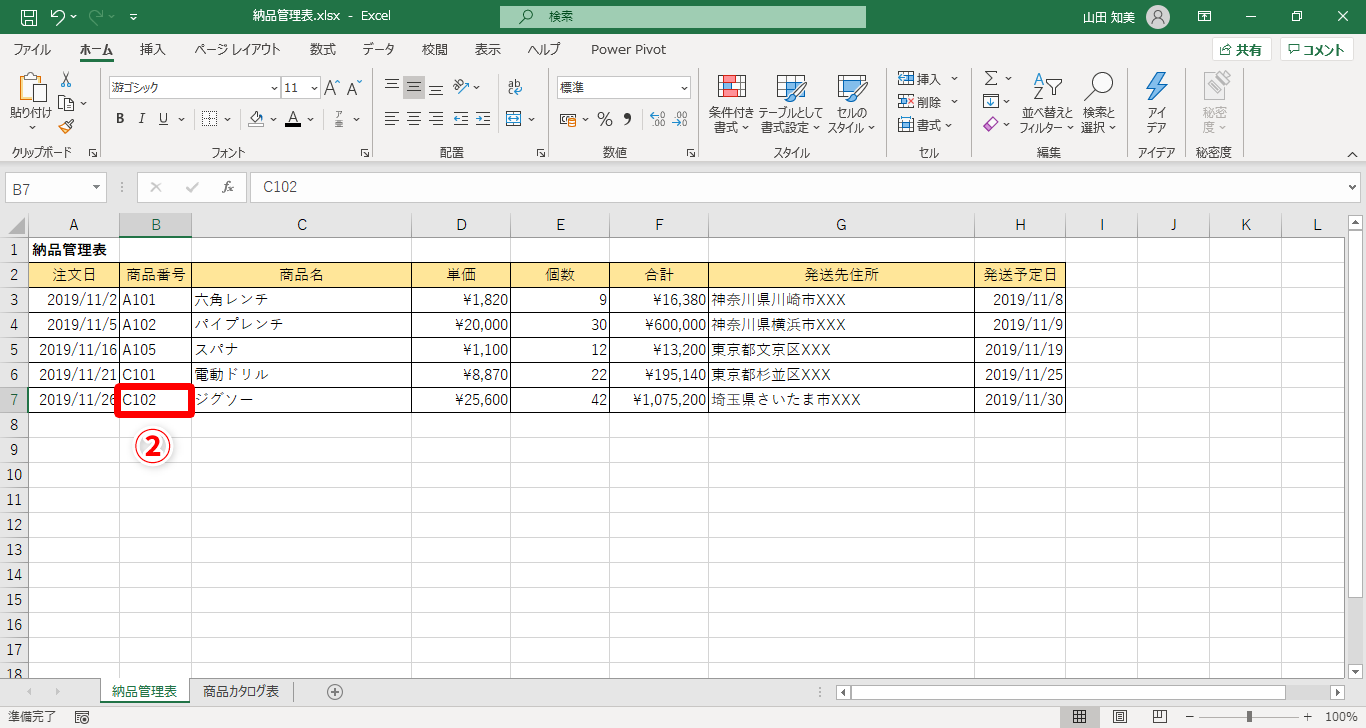1366x728 pixels.
Task: Expand the formula bar with the chevron
Action: pyautogui.click(x=1353, y=187)
